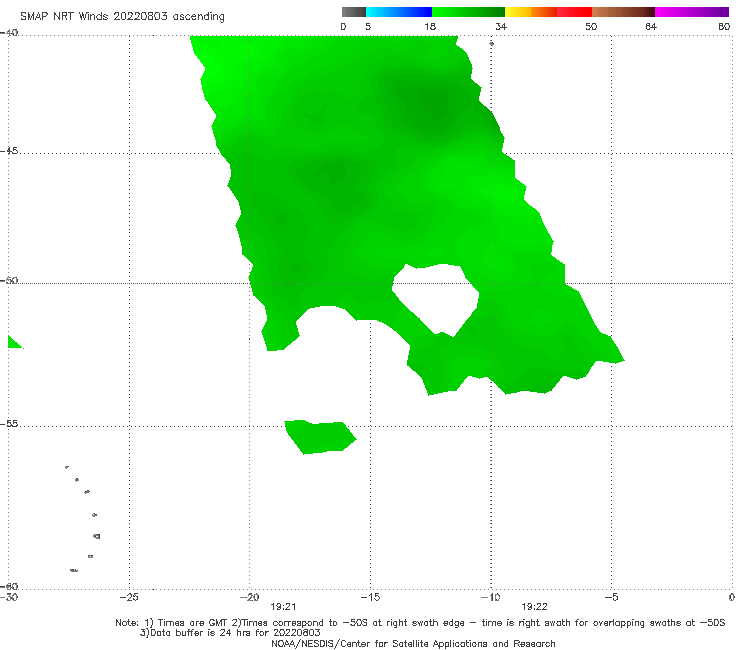The height and width of the screenshot is (650, 740).
Task: Click the longitude label '-15'
Action: point(370,597)
